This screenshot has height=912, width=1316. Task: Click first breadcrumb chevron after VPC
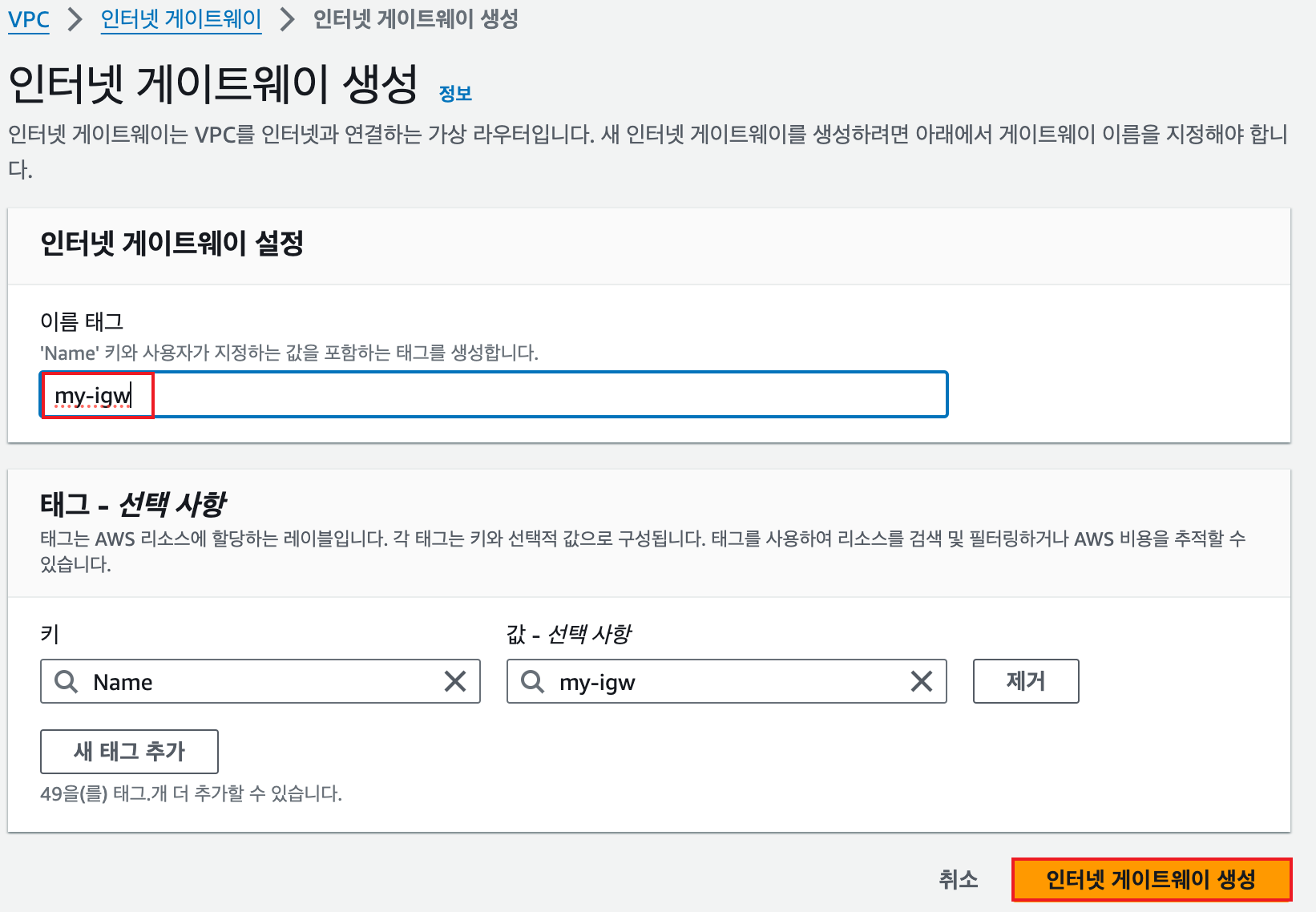[75, 19]
